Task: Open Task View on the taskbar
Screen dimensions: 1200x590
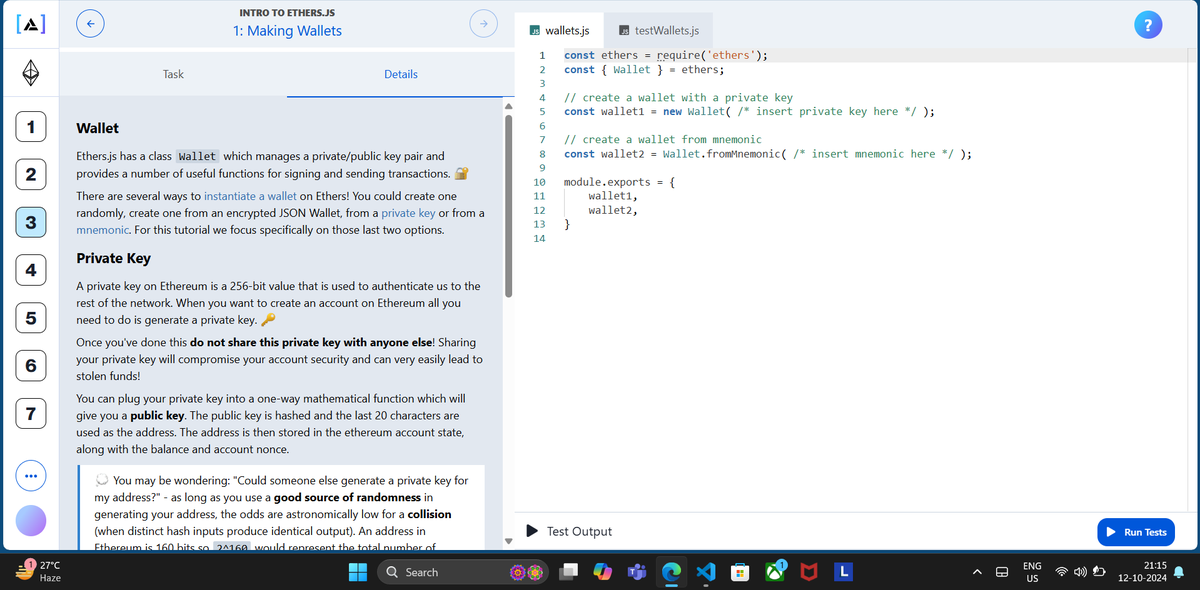Action: click(x=569, y=572)
